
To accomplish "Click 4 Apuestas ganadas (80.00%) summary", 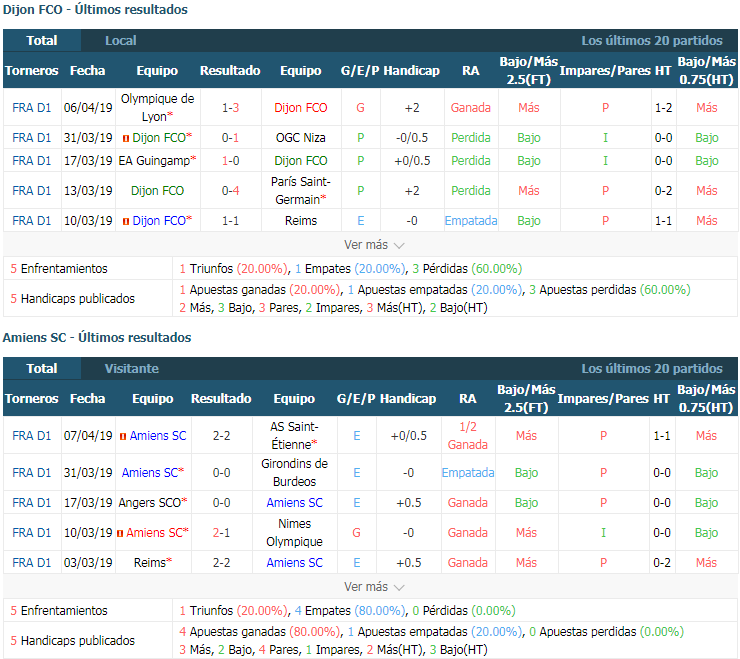I will (260, 632).
